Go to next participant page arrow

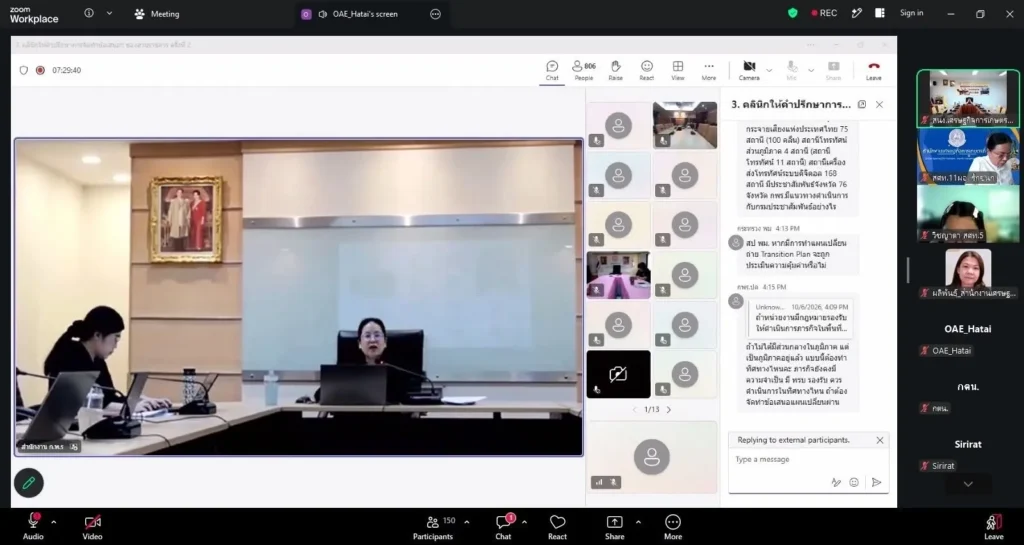(668, 410)
